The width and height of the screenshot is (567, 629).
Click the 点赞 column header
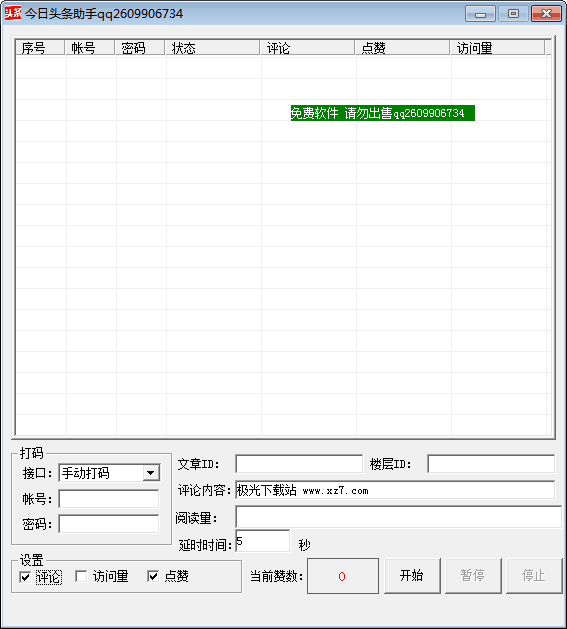[x=402, y=48]
